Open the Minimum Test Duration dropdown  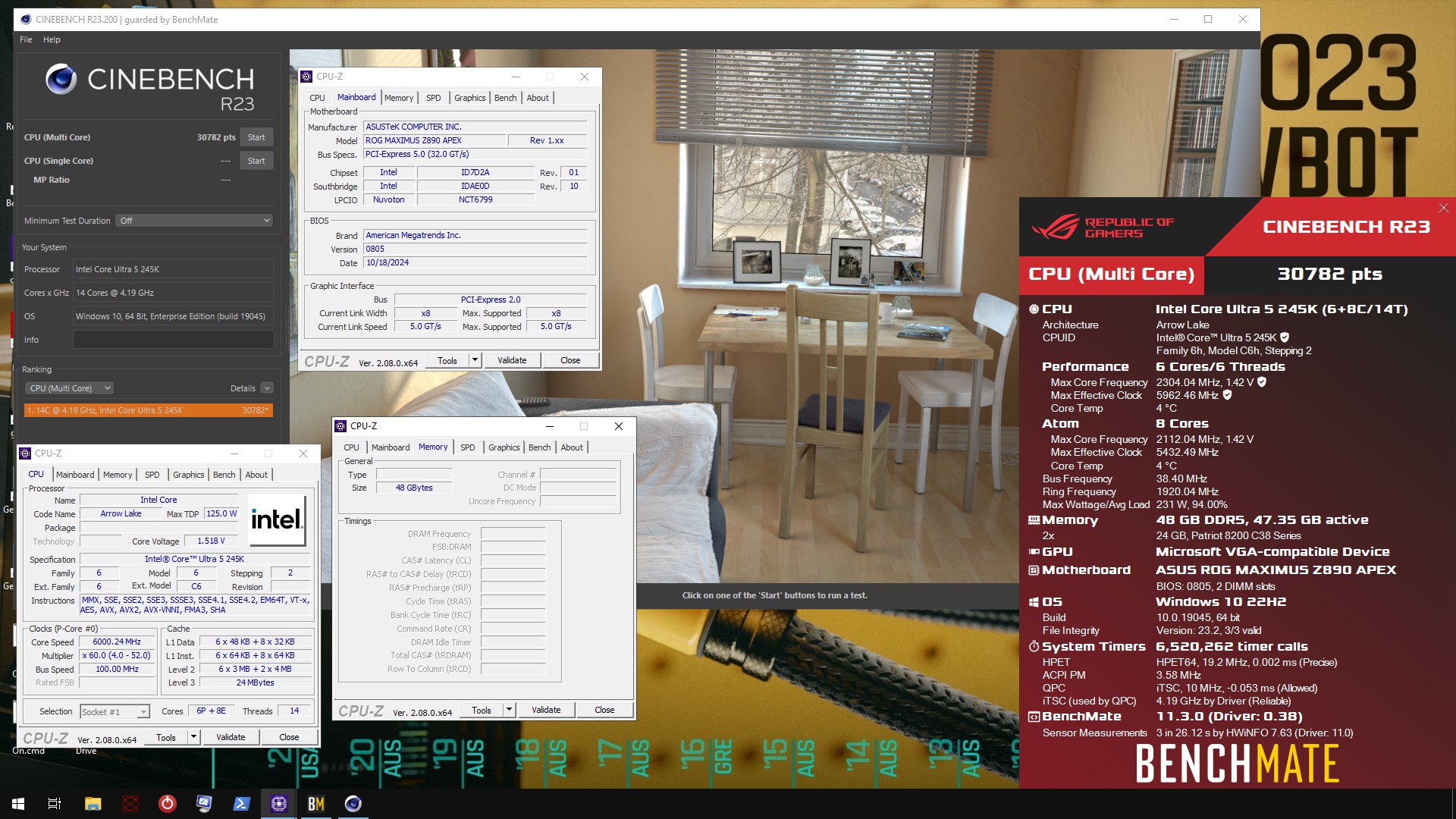click(x=194, y=221)
